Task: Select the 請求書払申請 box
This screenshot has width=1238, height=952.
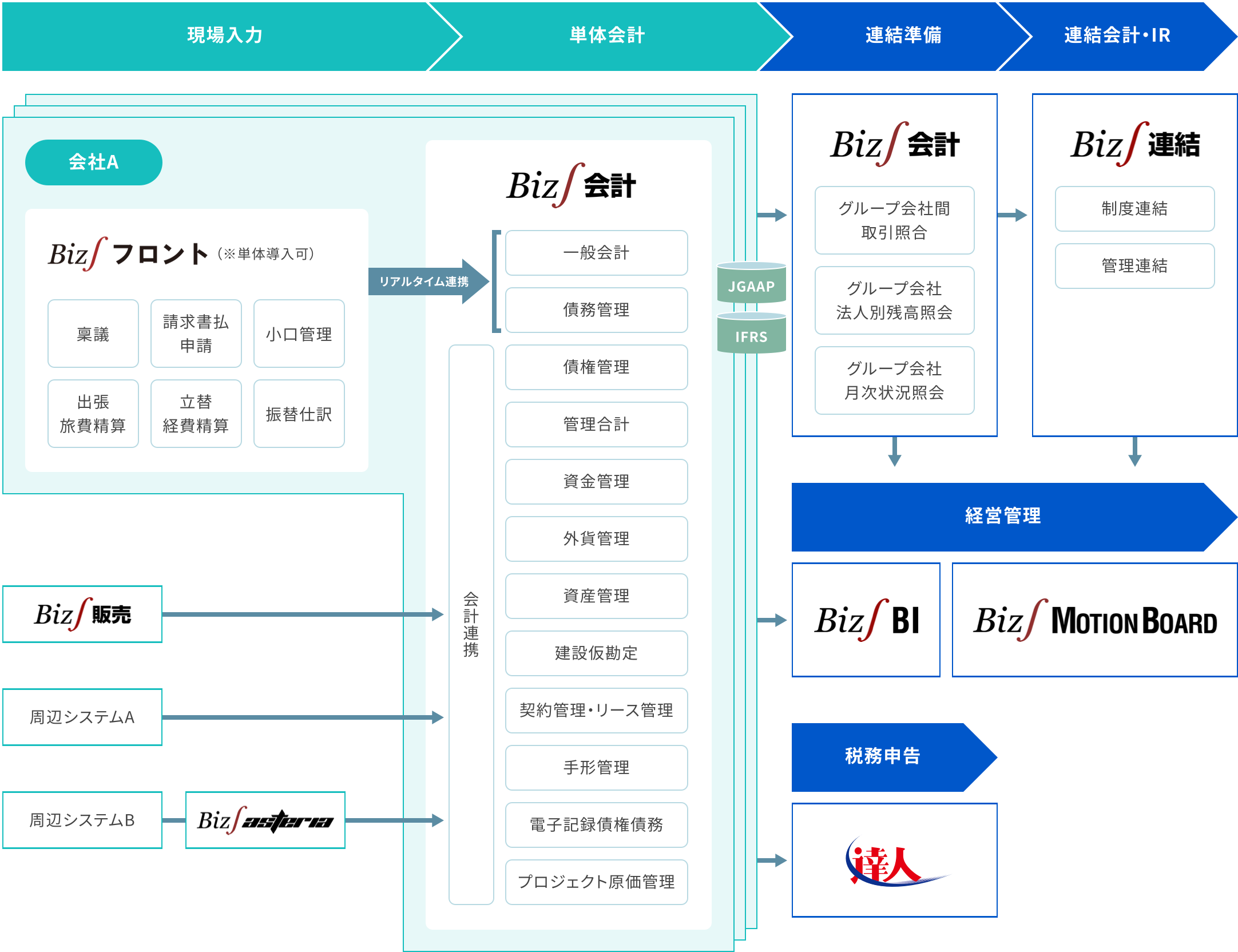Action: tap(196, 334)
